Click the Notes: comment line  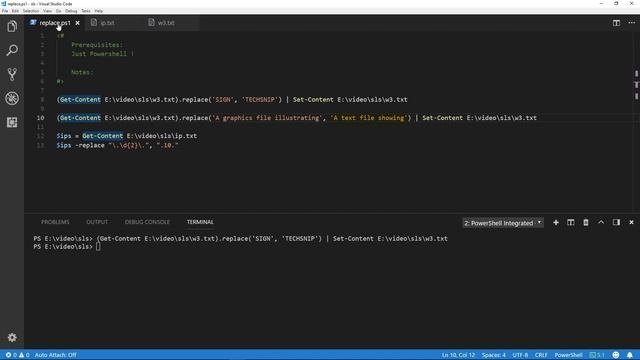[82, 72]
